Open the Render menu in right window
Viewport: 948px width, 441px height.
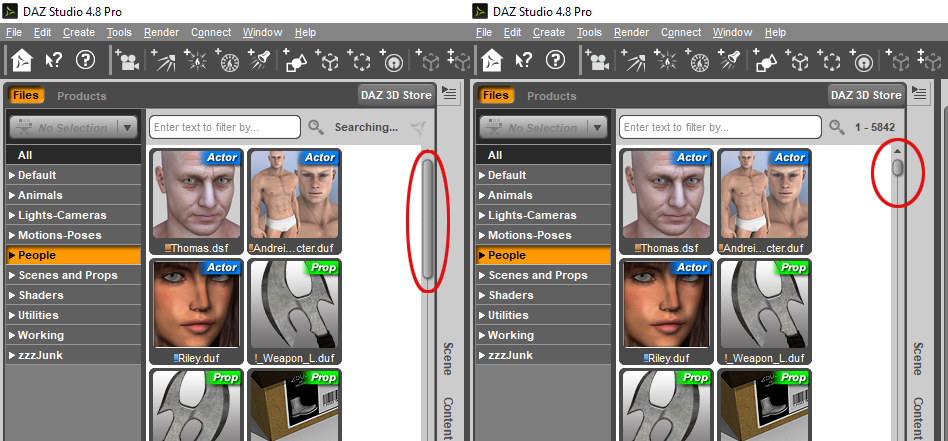coord(631,32)
